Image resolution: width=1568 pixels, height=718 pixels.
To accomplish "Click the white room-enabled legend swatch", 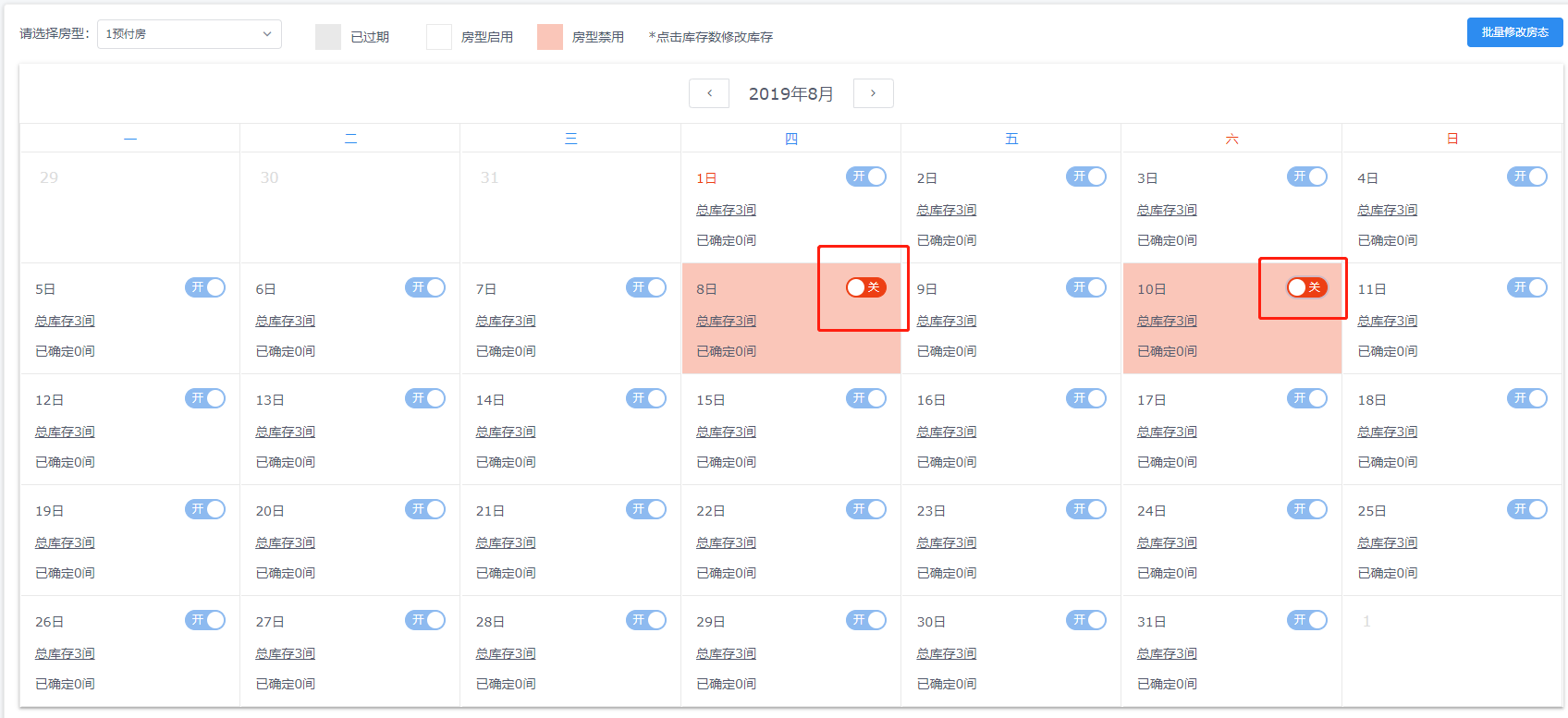I will pyautogui.click(x=439, y=37).
